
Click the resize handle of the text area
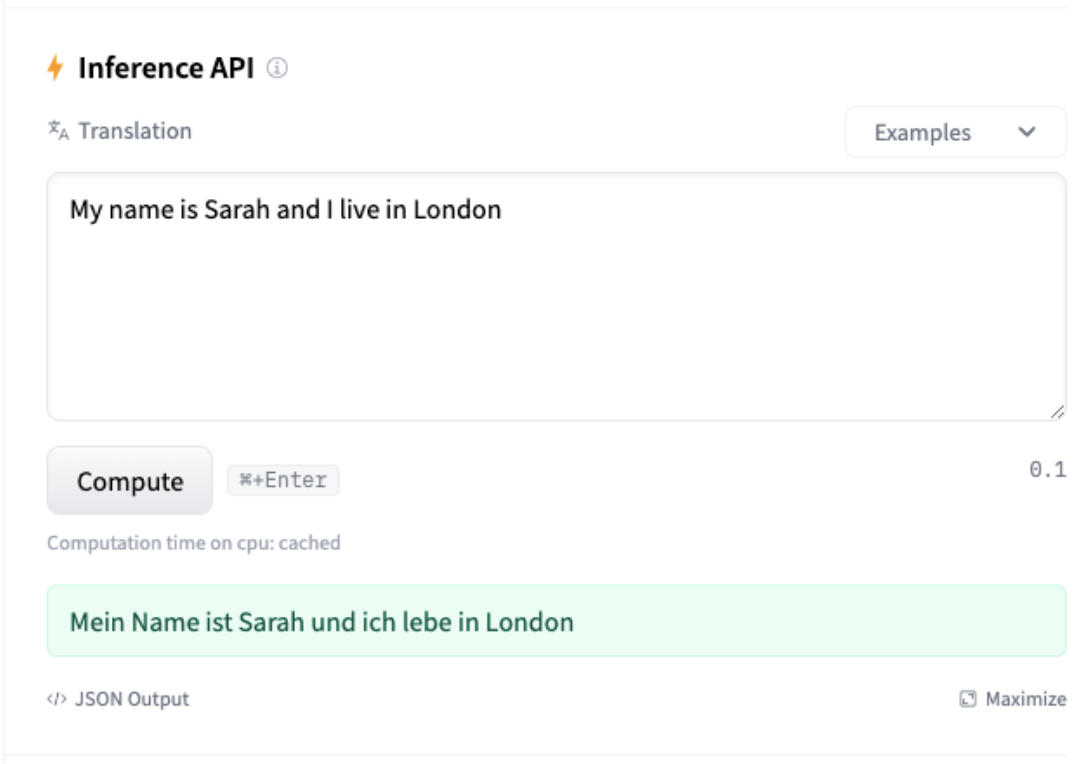(x=1057, y=412)
